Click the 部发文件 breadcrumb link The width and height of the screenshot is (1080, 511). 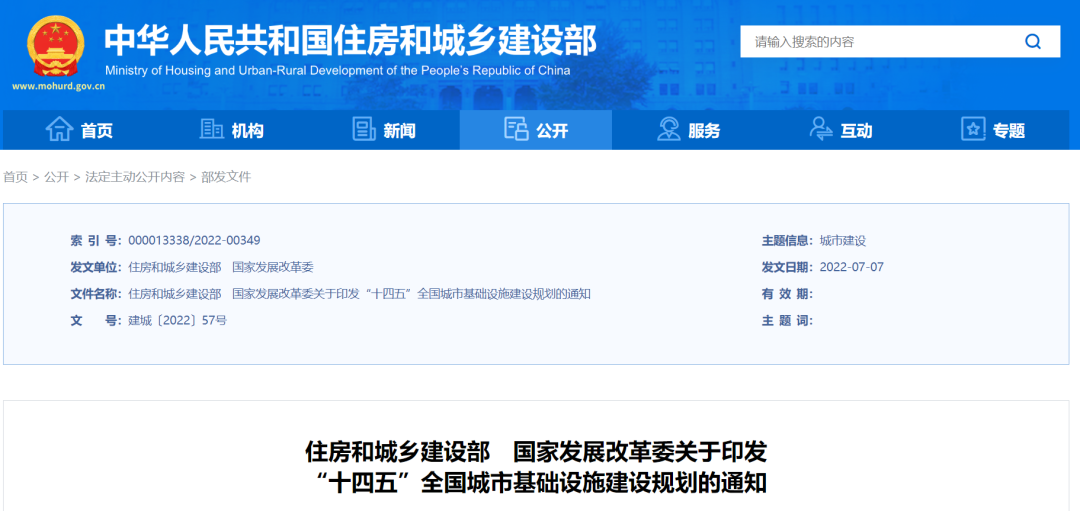226,177
